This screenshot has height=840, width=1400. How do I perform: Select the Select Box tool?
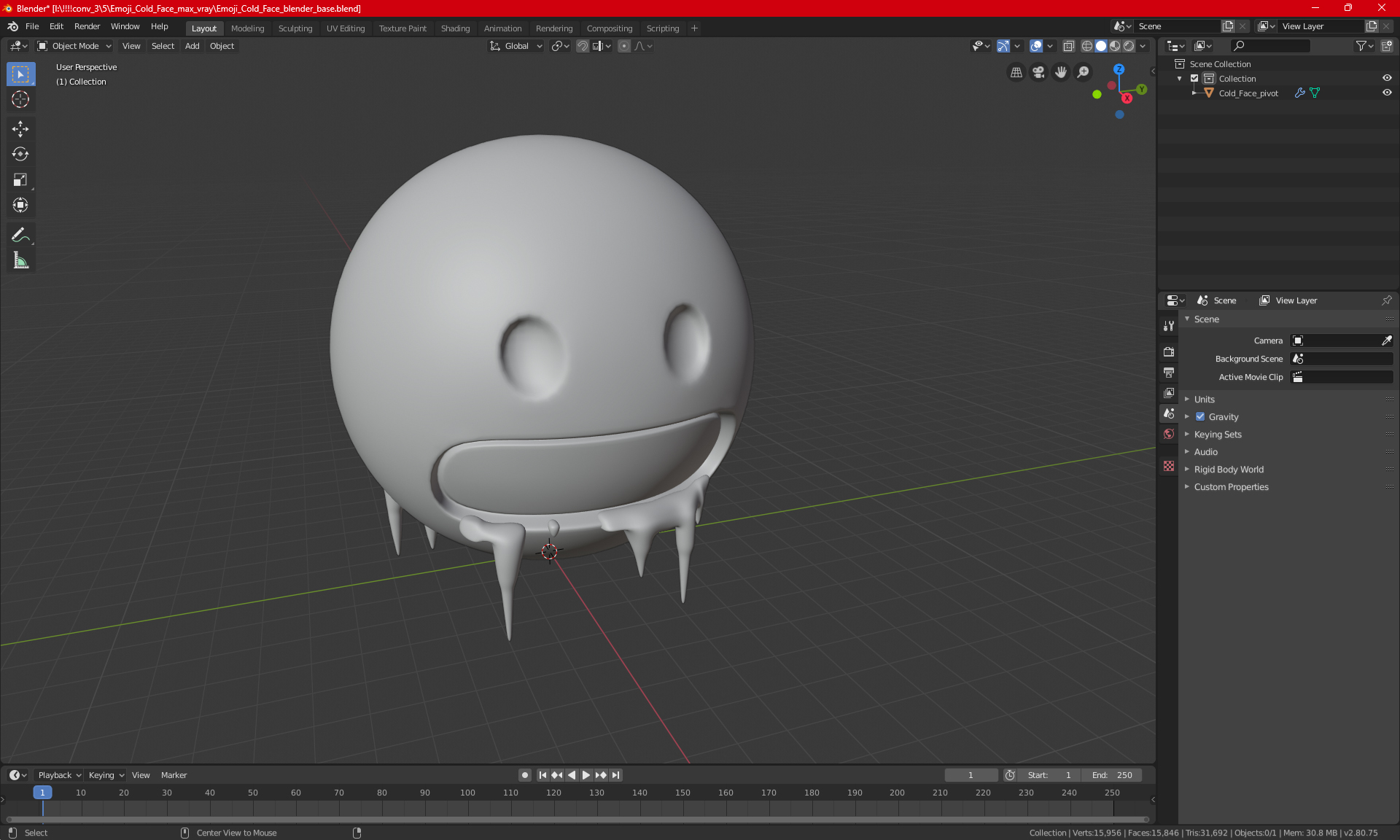[x=20, y=74]
